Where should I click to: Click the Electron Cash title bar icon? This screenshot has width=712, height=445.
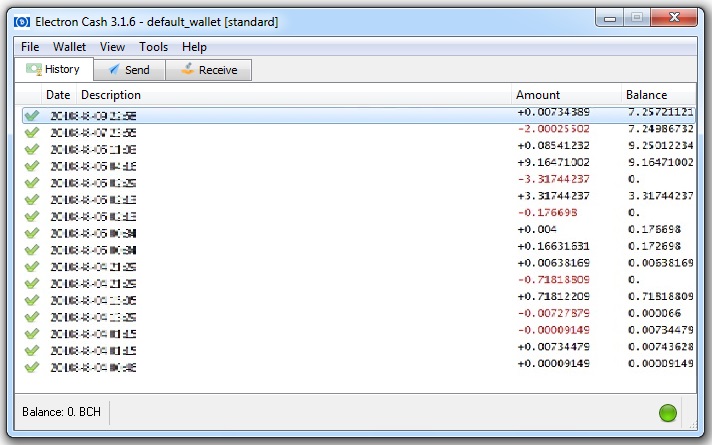22,22
